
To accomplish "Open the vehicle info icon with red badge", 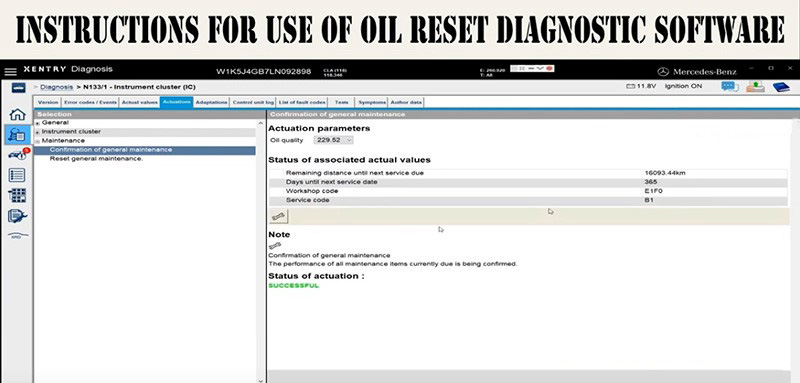I will [x=18, y=155].
